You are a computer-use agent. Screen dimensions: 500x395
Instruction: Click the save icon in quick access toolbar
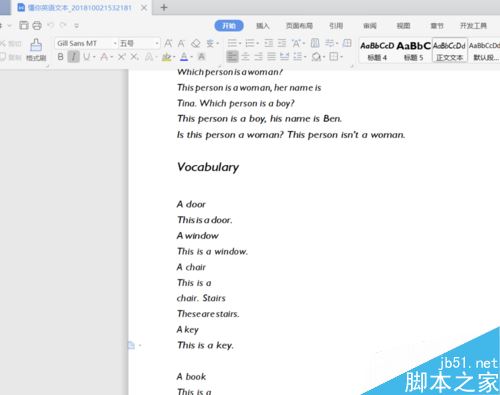coord(24,25)
